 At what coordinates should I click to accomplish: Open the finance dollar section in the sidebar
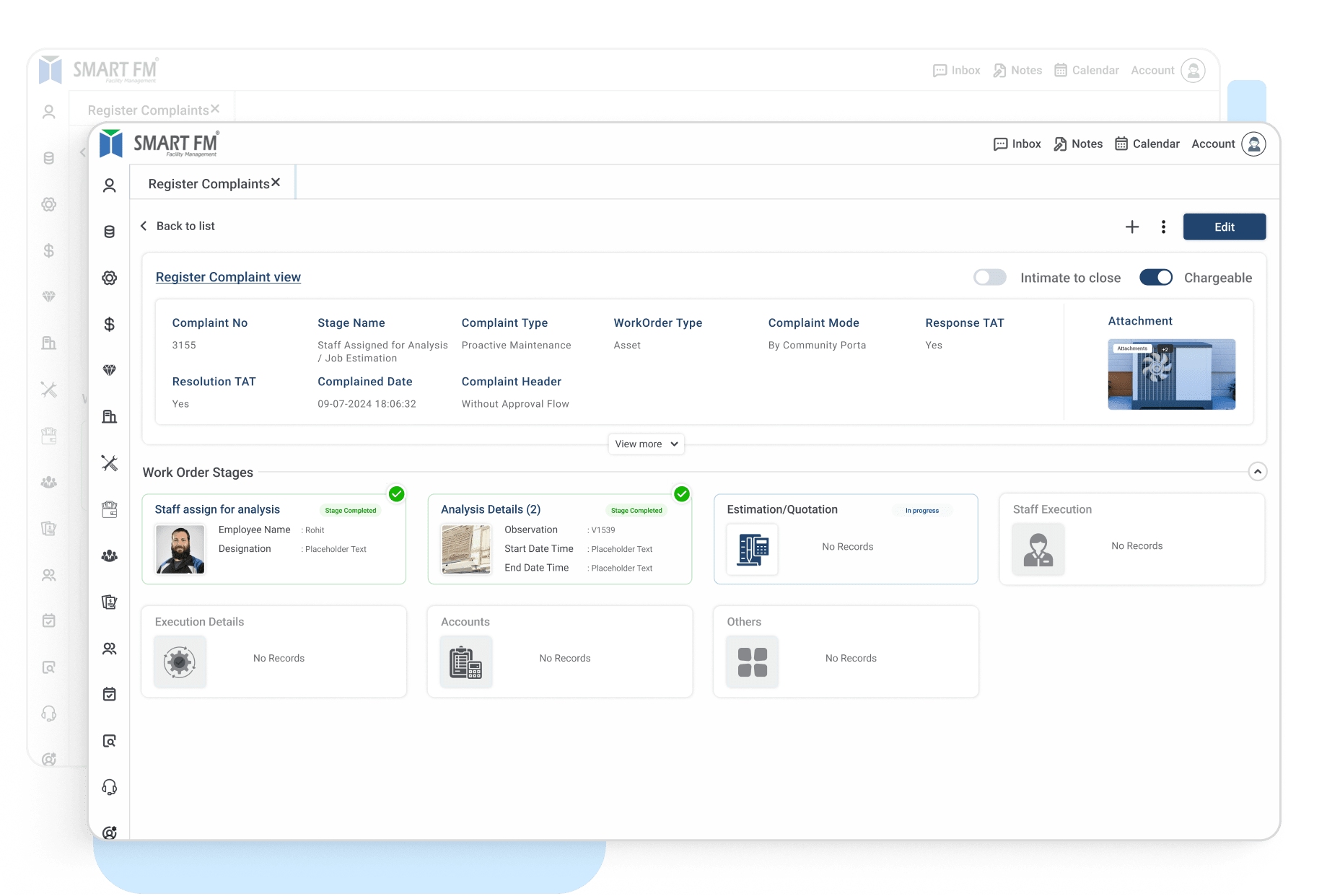click(109, 325)
